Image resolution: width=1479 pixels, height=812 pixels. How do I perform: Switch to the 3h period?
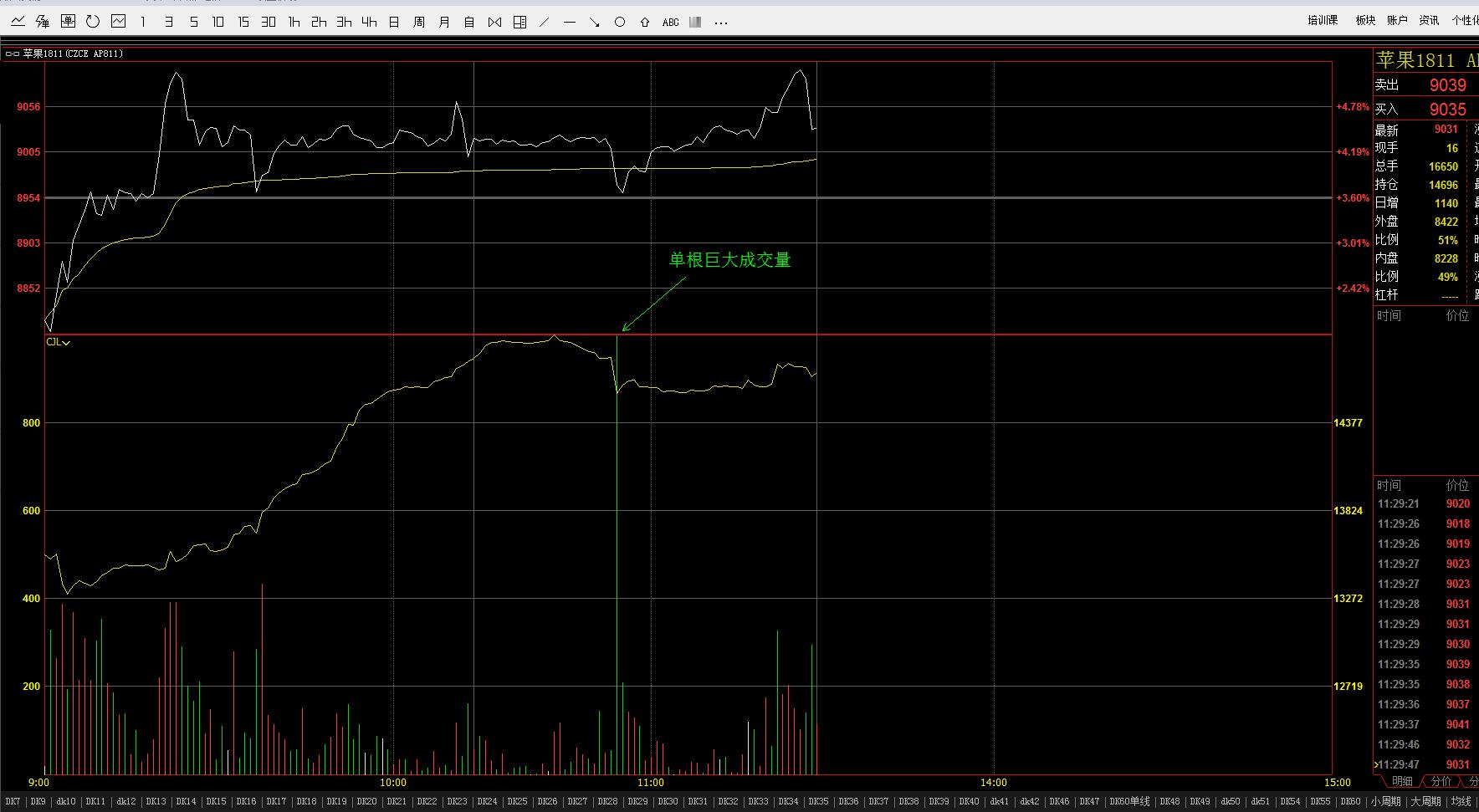(x=344, y=22)
